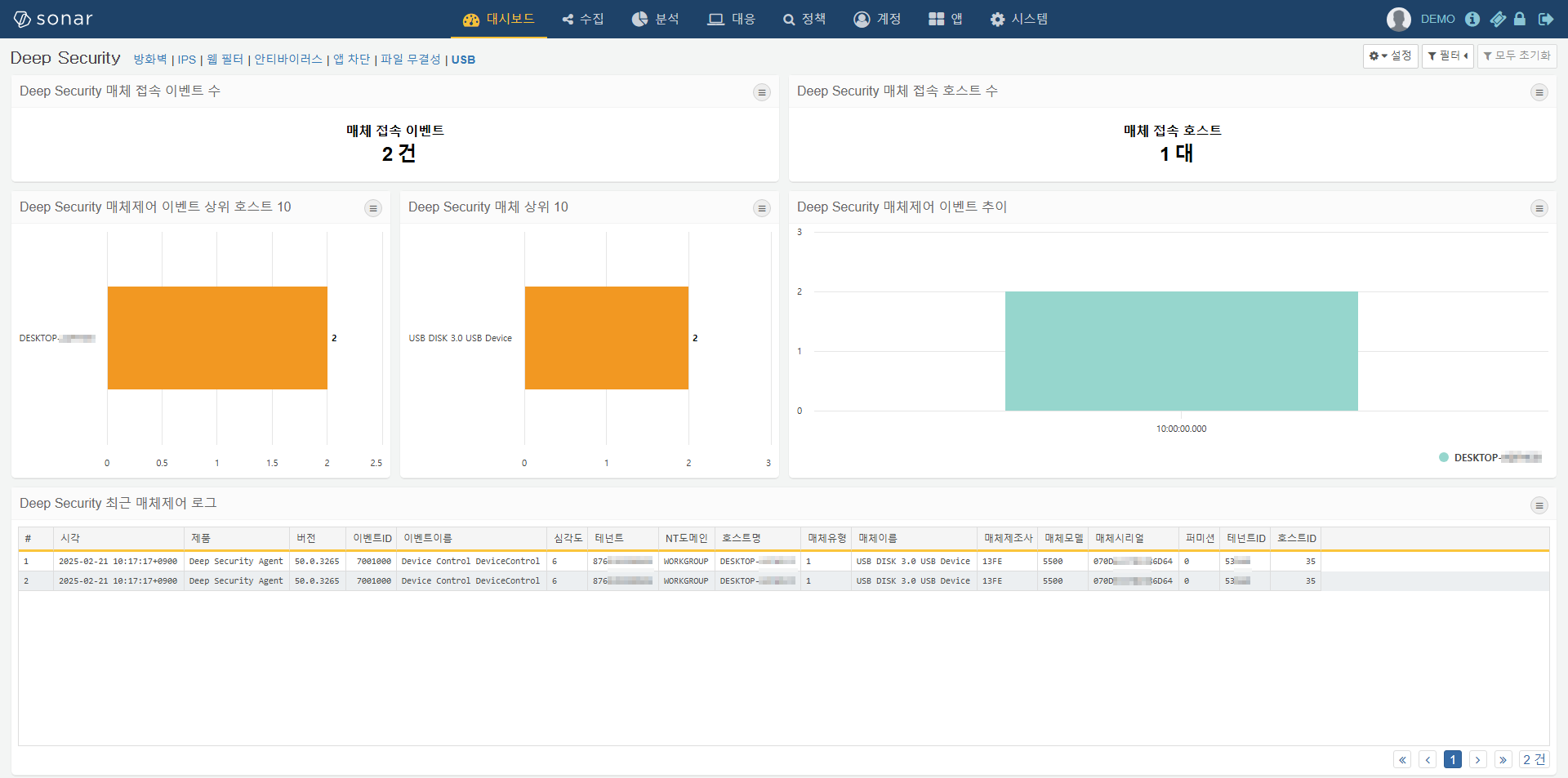Click the orange USB DISK 3.0 bar
1568x778 pixels.
click(x=607, y=338)
